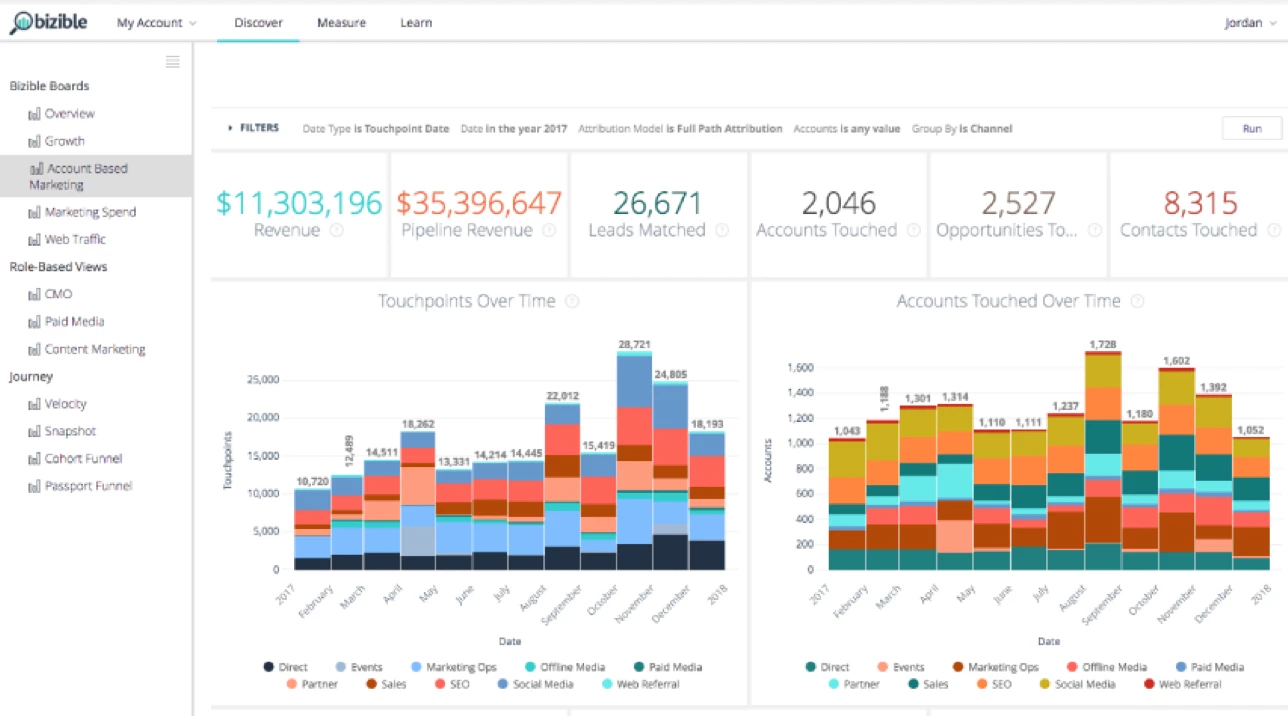
Task: Click the Growth board chart icon
Action: pos(35,141)
